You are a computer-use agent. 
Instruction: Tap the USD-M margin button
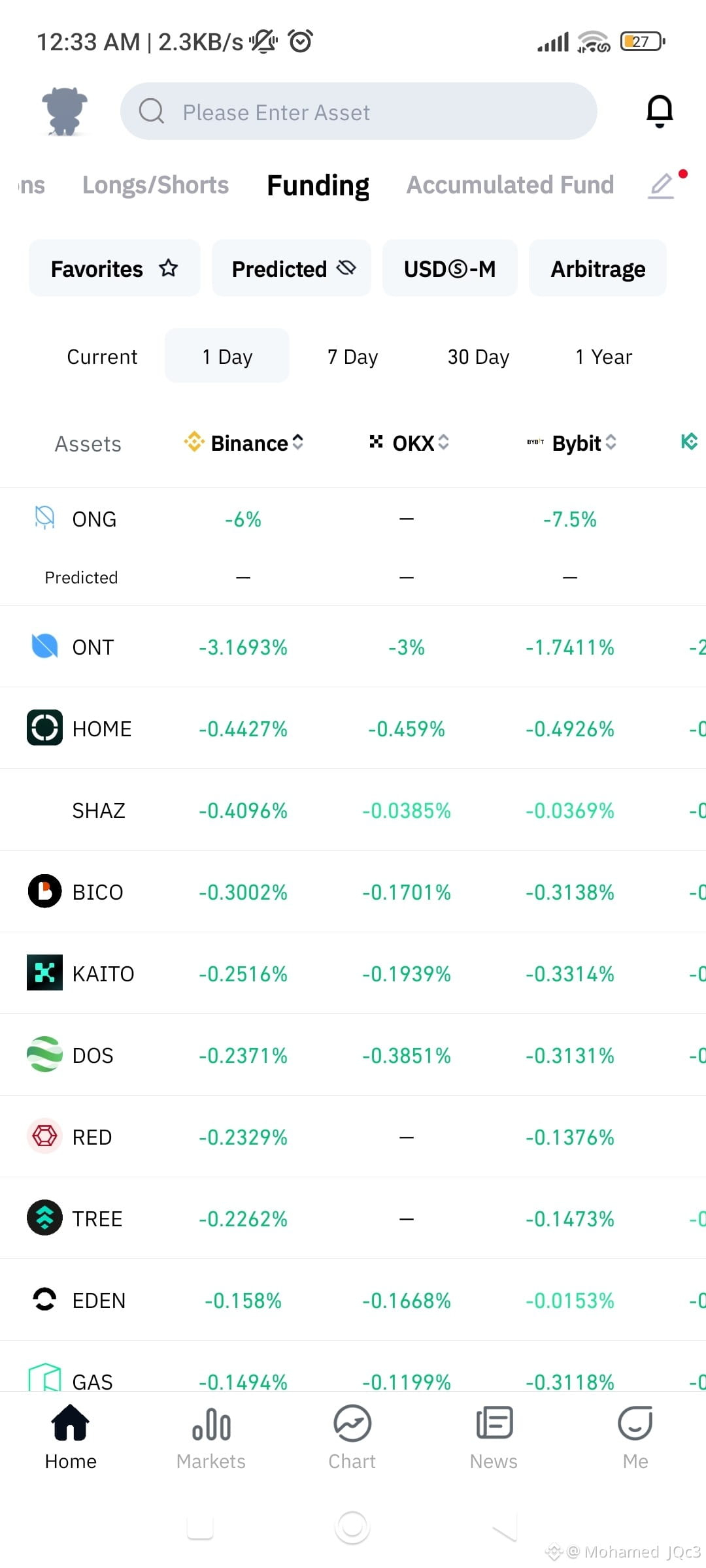pos(450,268)
